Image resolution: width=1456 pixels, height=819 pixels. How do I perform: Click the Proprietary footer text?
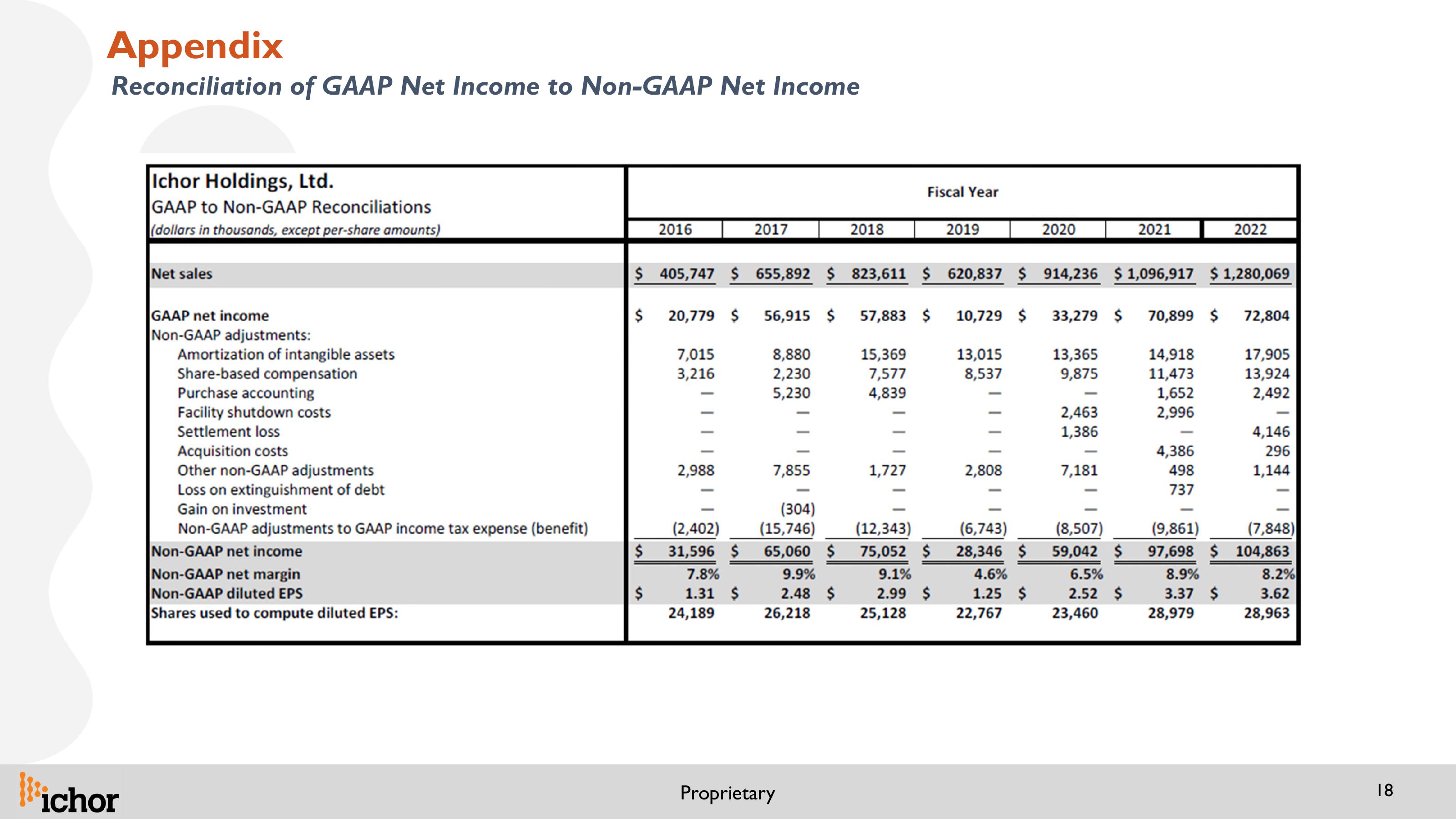728,793
